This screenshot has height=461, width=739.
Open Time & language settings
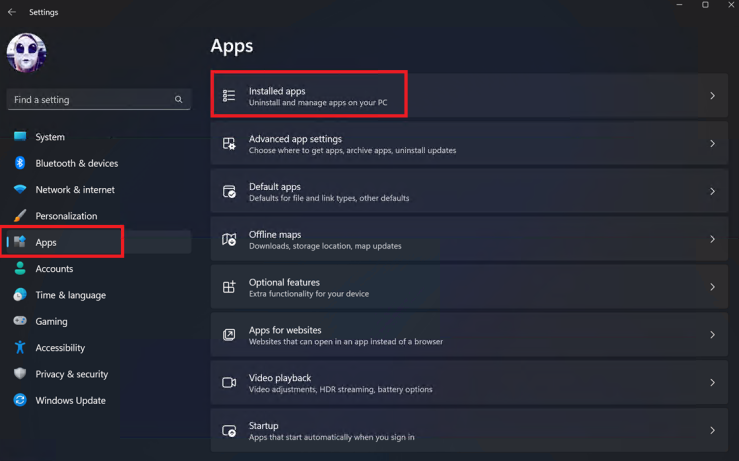tap(70, 295)
